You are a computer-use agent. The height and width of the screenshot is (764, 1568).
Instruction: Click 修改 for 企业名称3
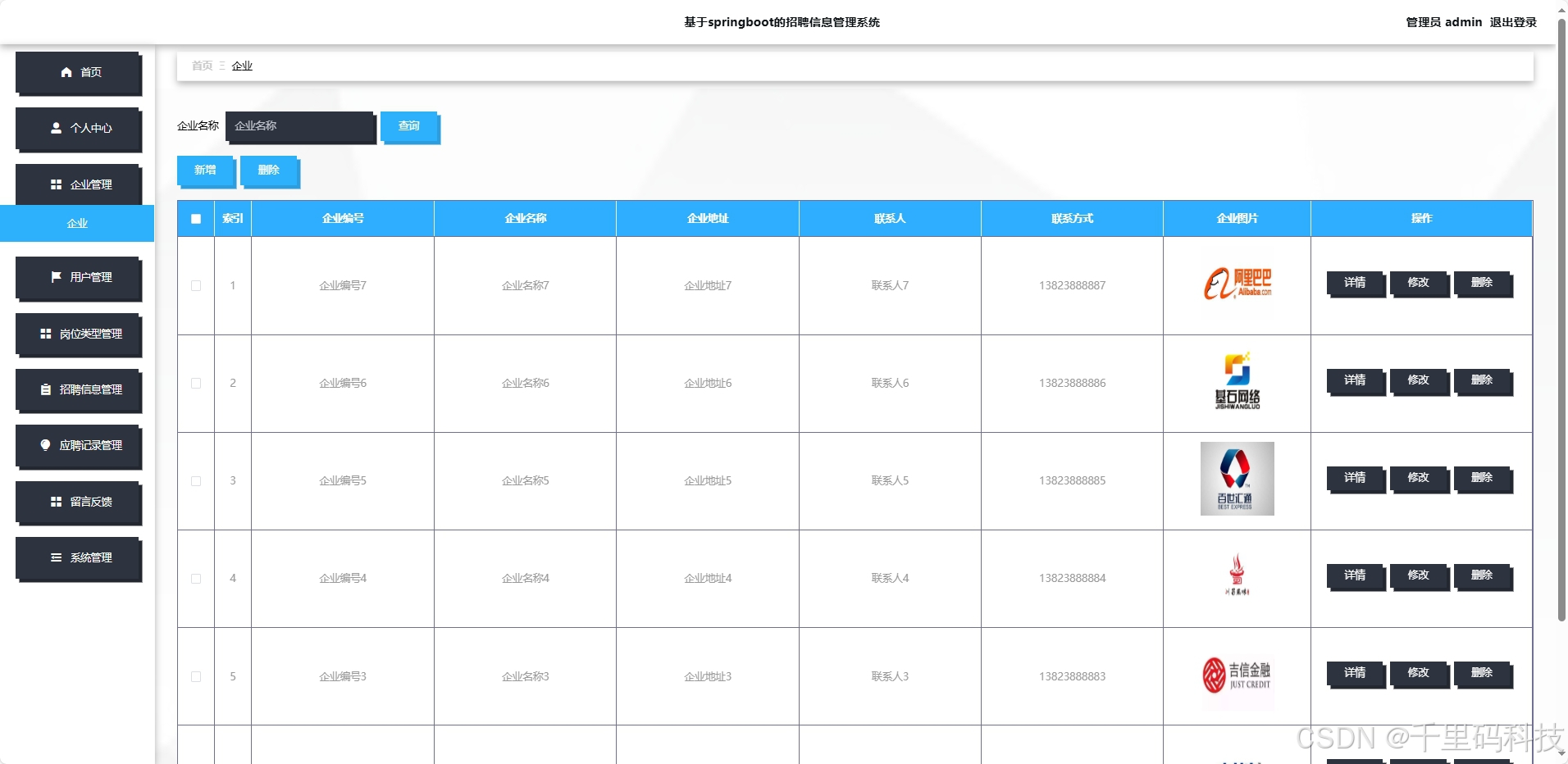[1420, 674]
